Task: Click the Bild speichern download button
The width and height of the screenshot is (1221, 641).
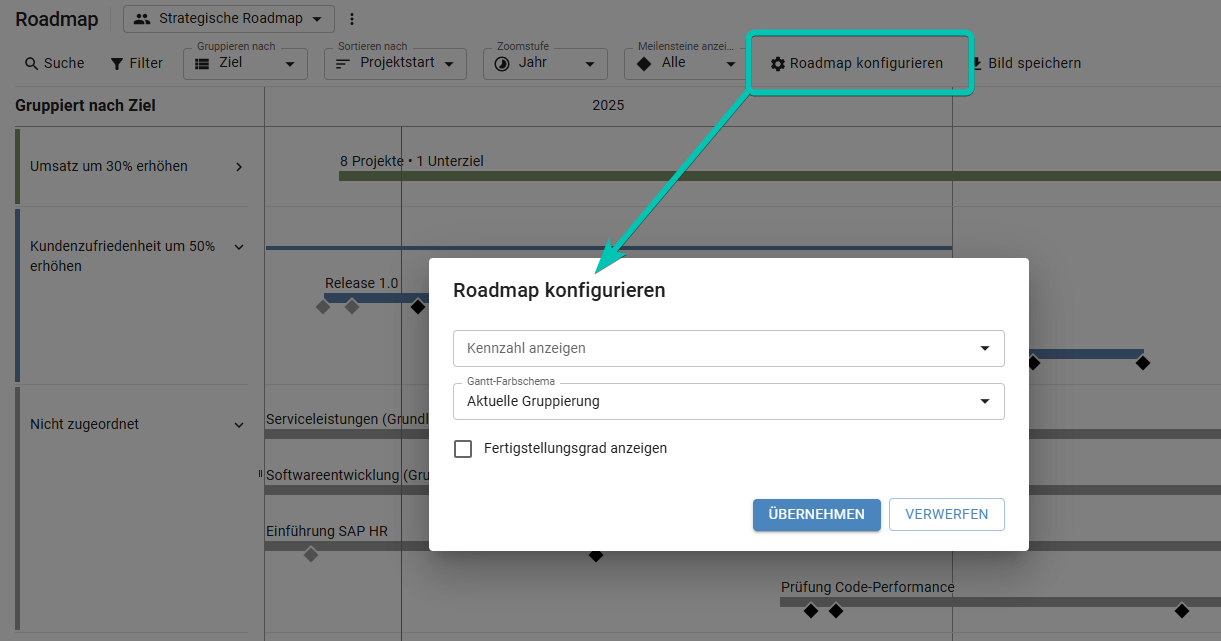Action: (1025, 63)
